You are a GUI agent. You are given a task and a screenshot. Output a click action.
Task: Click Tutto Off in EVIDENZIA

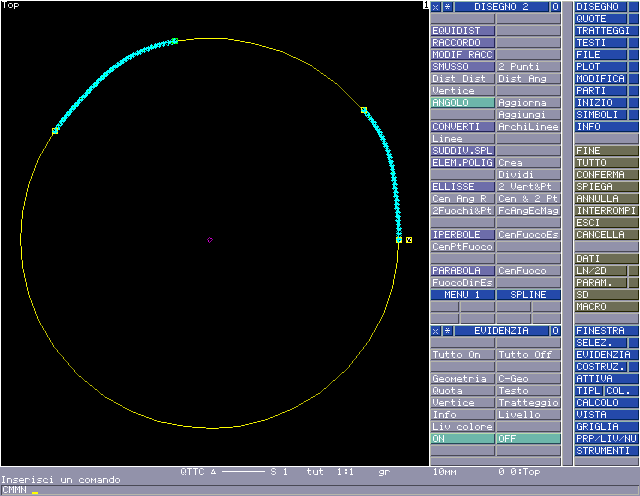tap(529, 355)
